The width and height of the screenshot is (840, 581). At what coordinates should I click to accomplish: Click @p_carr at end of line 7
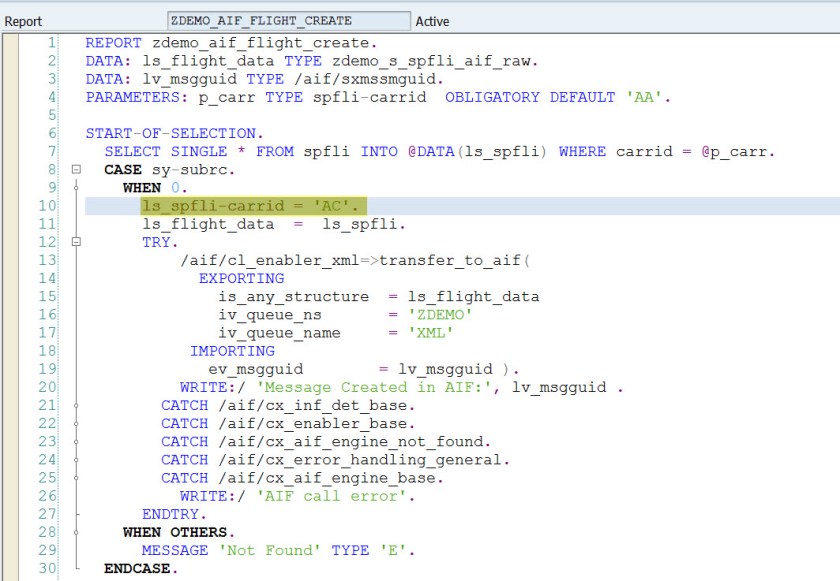pyautogui.click(x=734, y=152)
